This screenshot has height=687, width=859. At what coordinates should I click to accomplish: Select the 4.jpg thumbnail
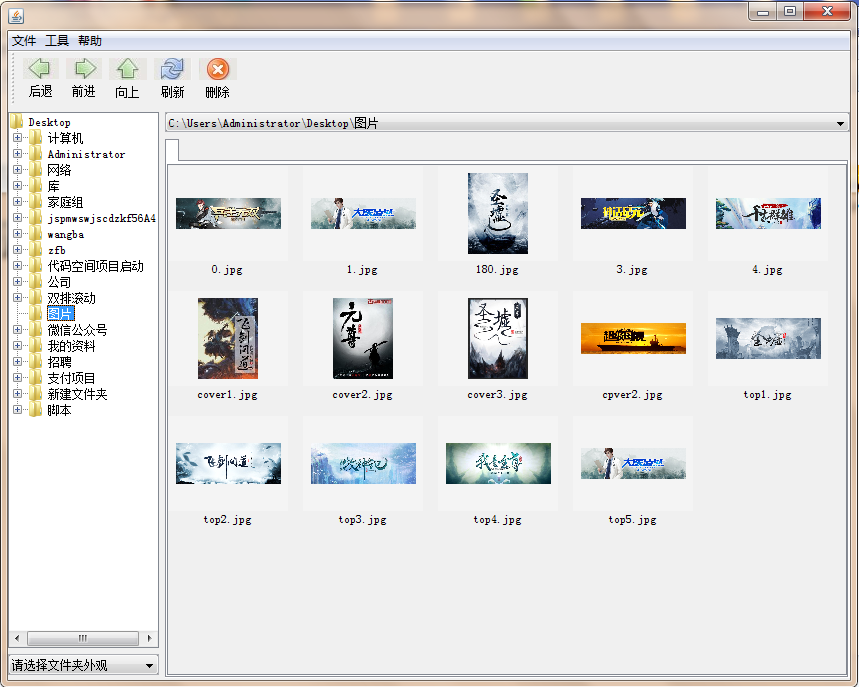click(768, 213)
